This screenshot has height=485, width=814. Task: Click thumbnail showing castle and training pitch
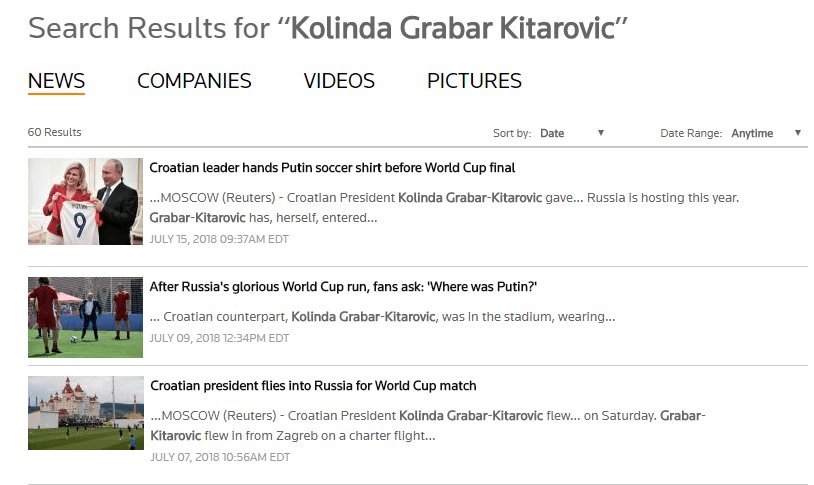[85, 412]
